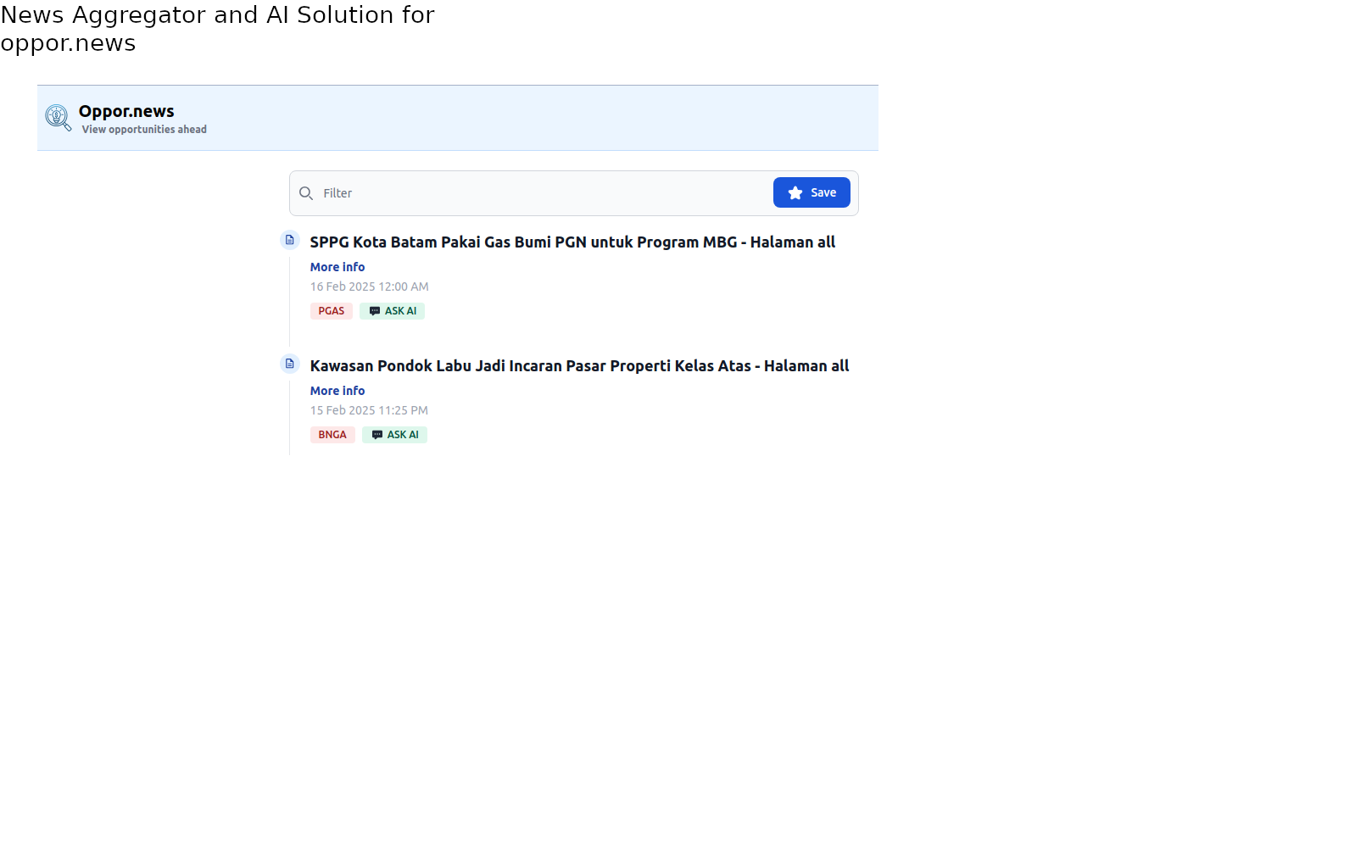Select the BNGA ticker tag

point(332,435)
